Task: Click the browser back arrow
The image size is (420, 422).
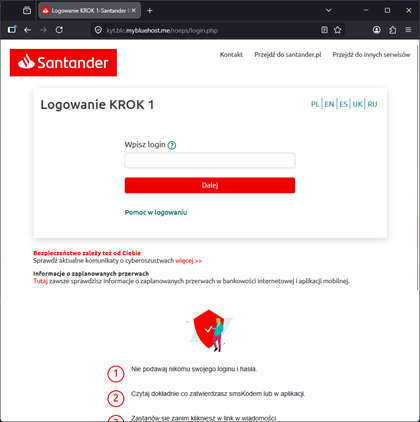Action: point(27,30)
